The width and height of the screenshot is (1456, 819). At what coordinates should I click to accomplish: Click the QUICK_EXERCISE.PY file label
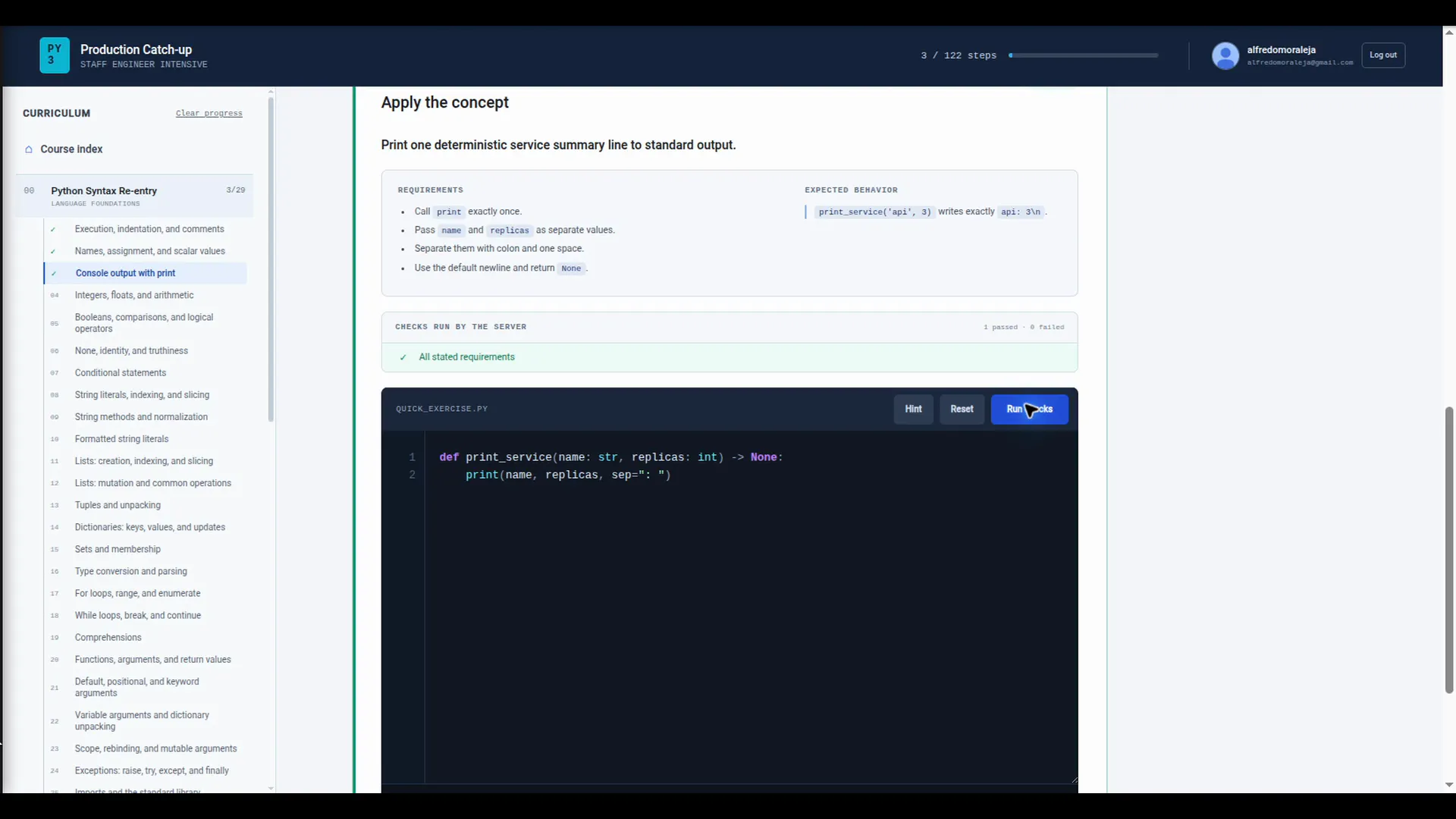coord(441,409)
